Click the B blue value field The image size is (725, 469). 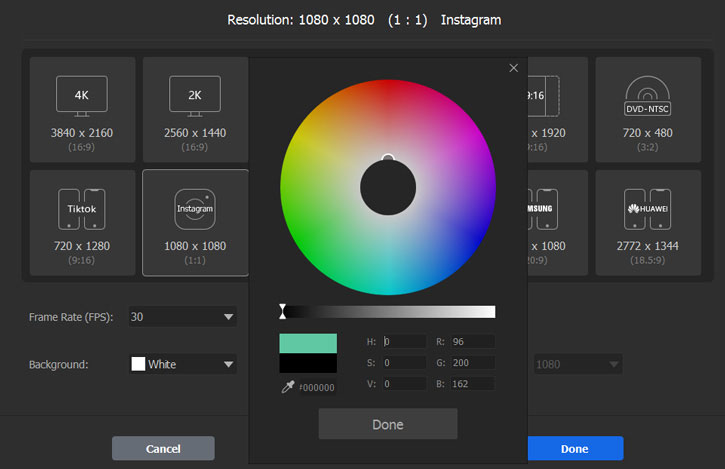pos(471,384)
